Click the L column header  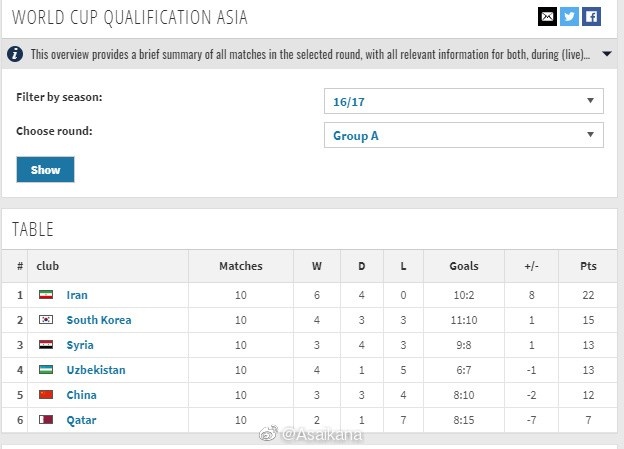[403, 266]
